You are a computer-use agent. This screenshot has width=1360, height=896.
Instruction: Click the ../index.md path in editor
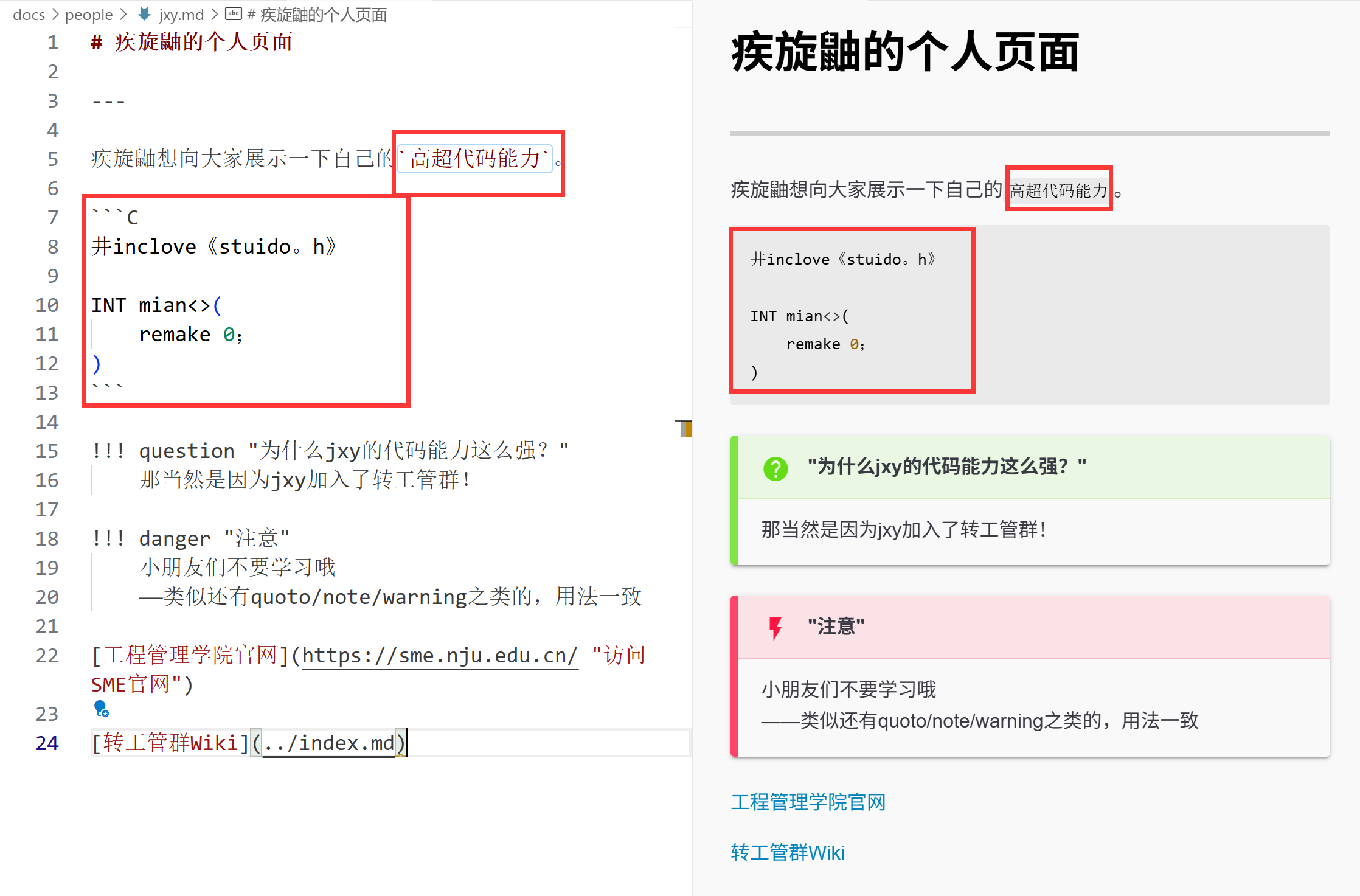pos(329,743)
